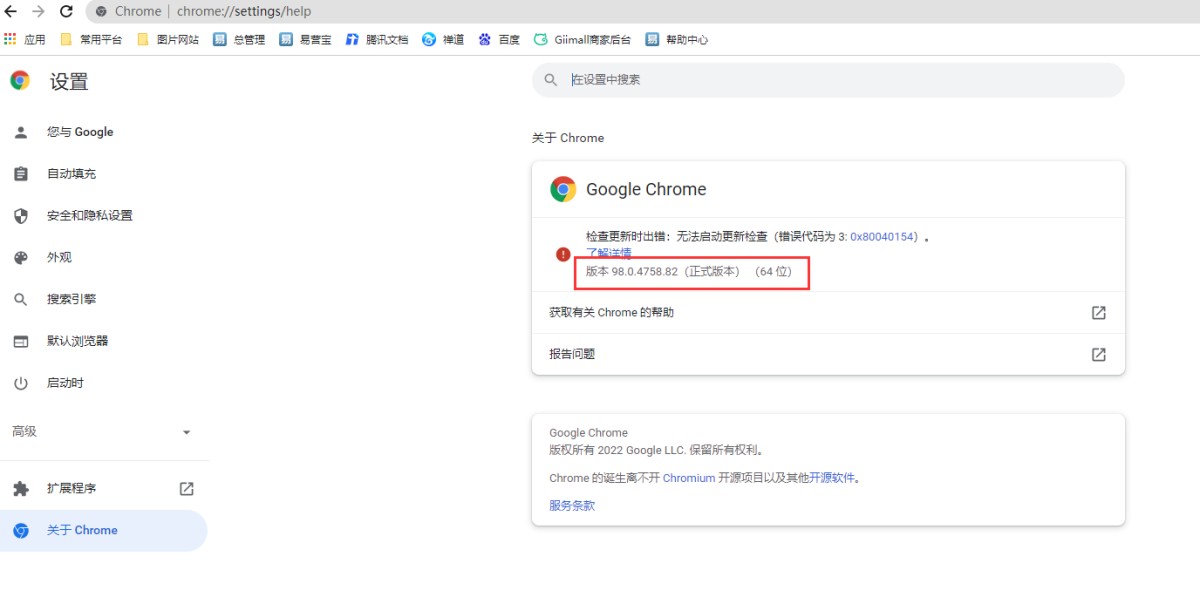
Task: Click Chrome icon beside 关于 Chrome
Action: [21, 531]
